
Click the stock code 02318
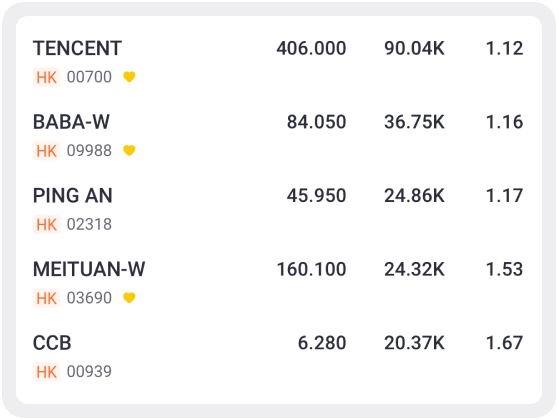(x=89, y=224)
